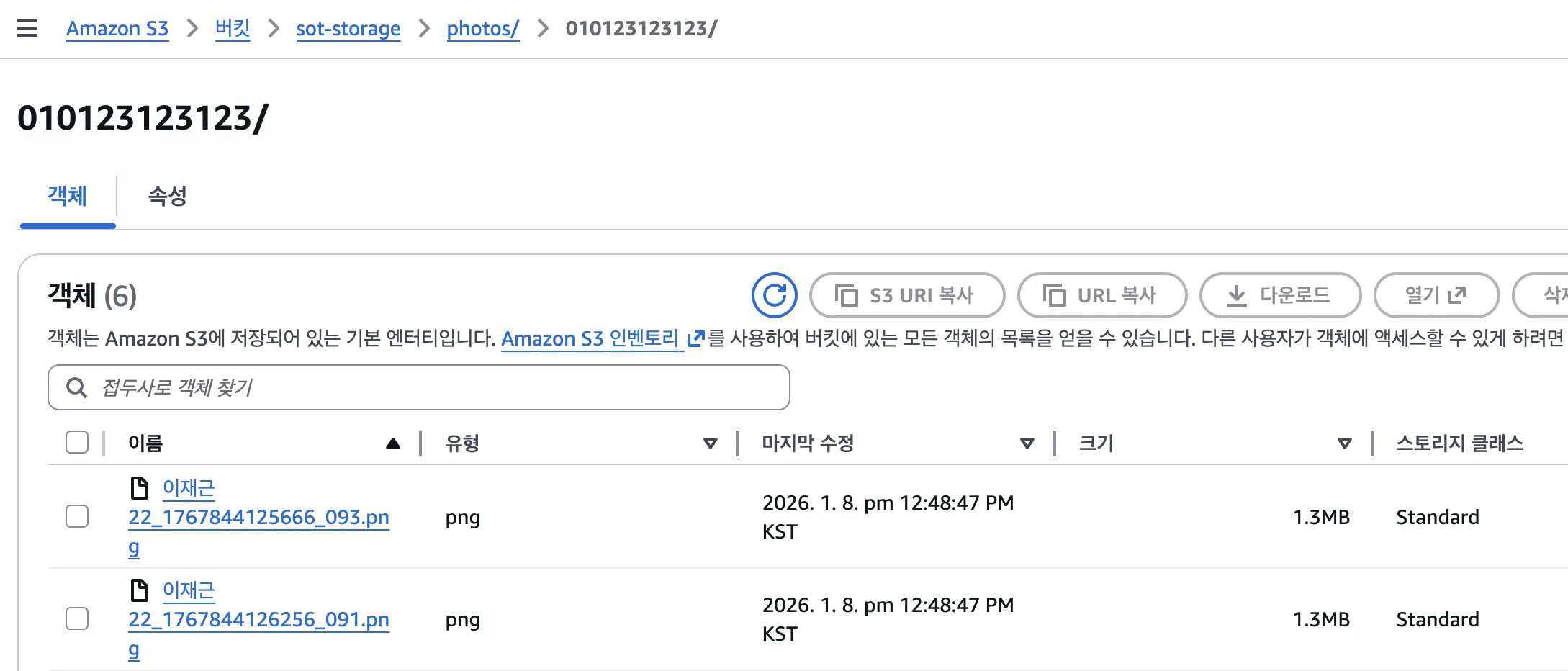Viewport: 1568px width, 671px height.
Task: Check the box for the 093.png file
Action: click(x=77, y=516)
